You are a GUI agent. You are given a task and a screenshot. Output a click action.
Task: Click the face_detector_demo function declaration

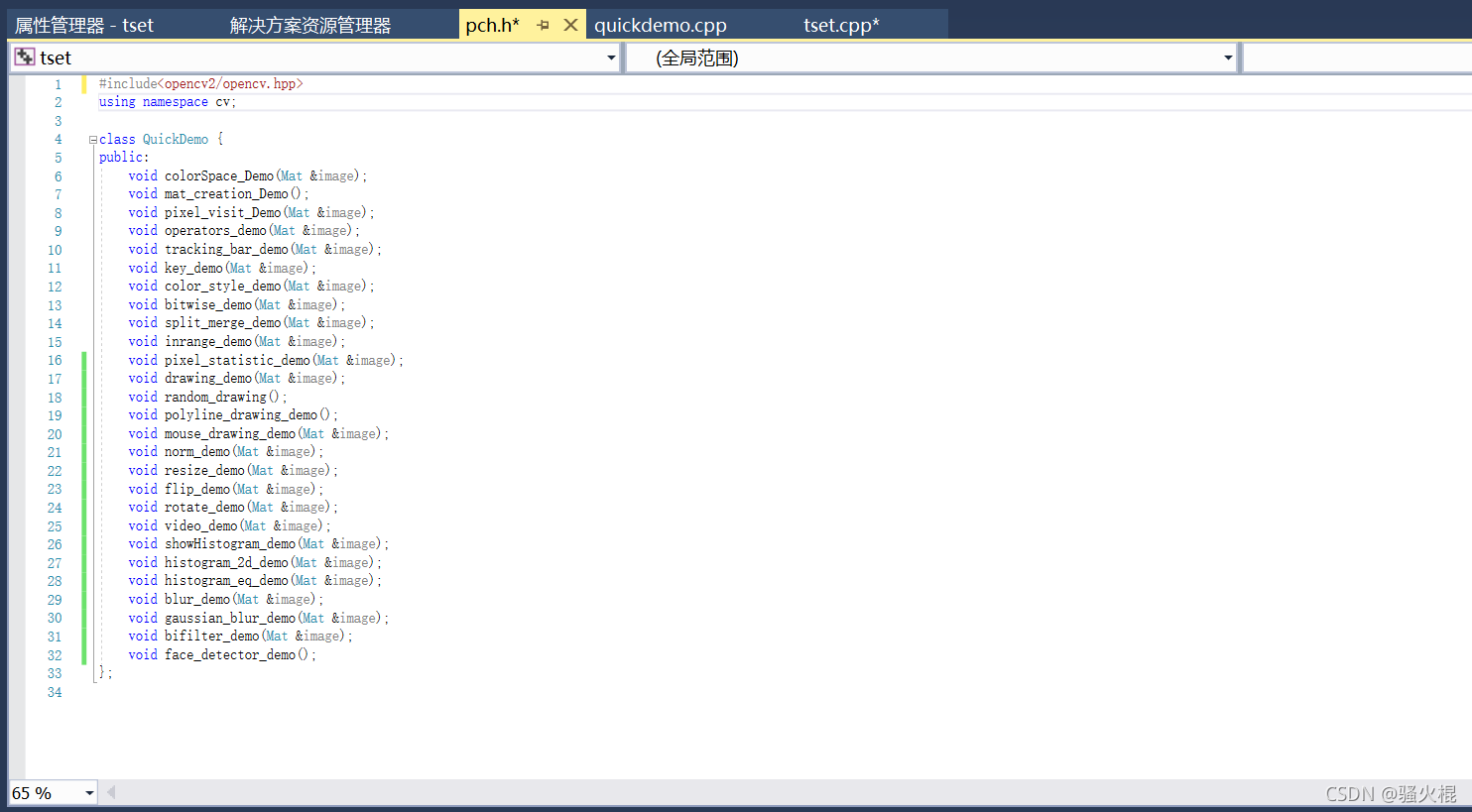click(x=222, y=654)
